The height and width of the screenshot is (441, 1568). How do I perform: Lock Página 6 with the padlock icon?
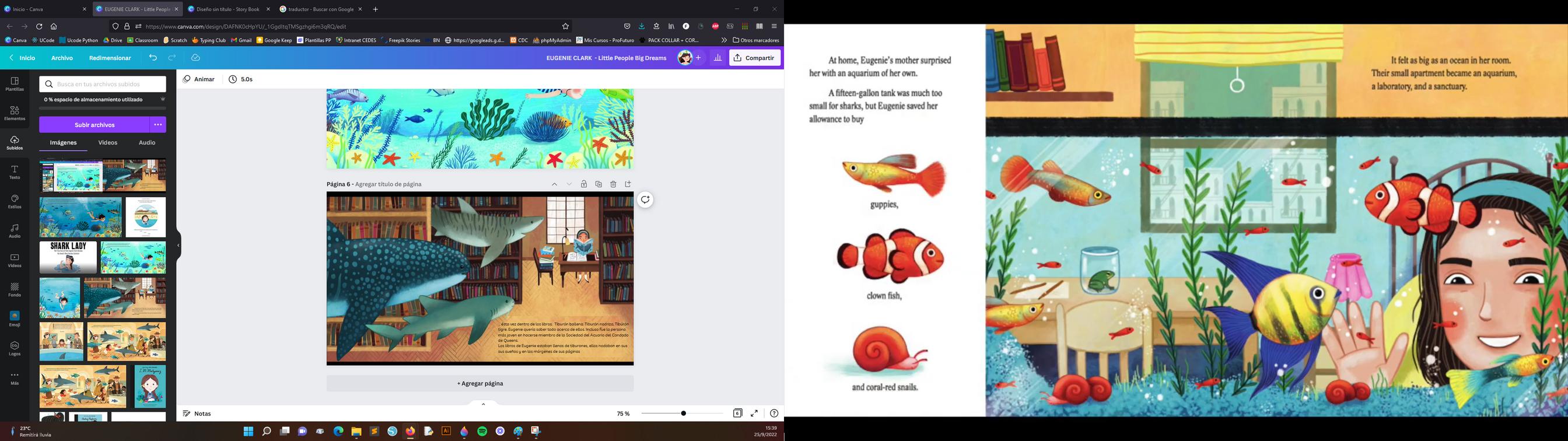[x=584, y=184]
